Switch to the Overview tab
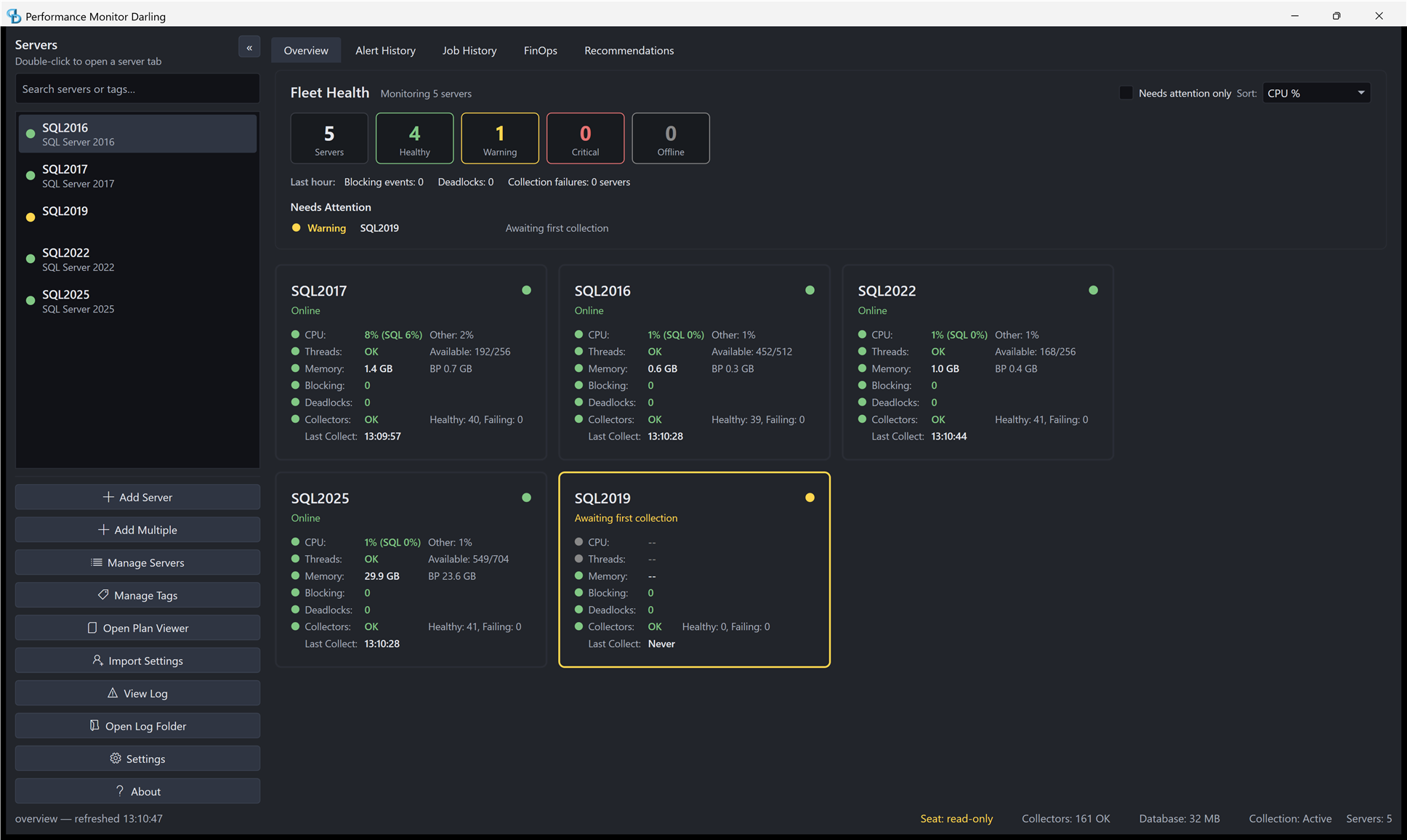Image resolution: width=1407 pixels, height=840 pixels. [x=306, y=50]
